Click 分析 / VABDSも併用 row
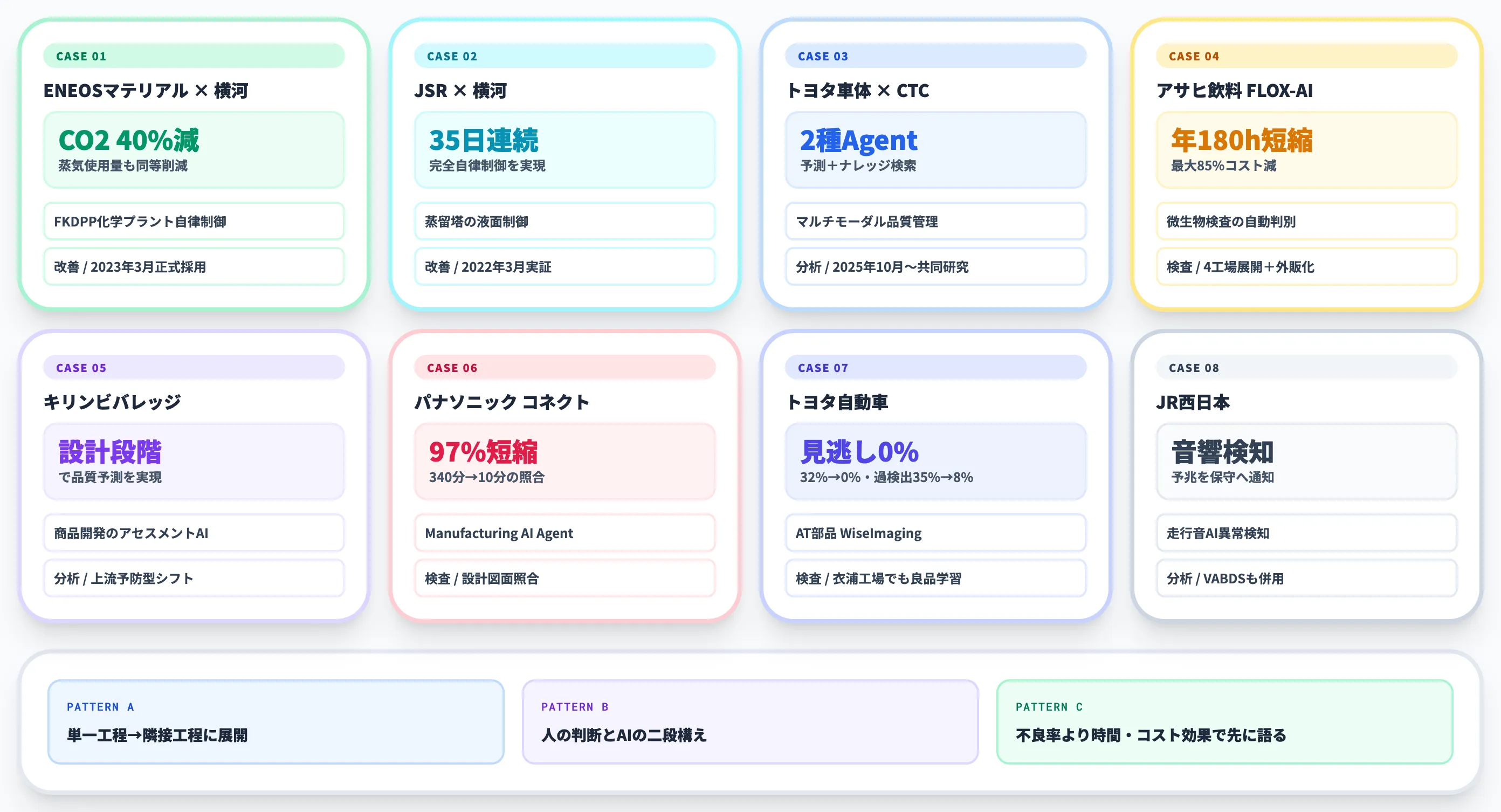1501x812 pixels. (1306, 579)
